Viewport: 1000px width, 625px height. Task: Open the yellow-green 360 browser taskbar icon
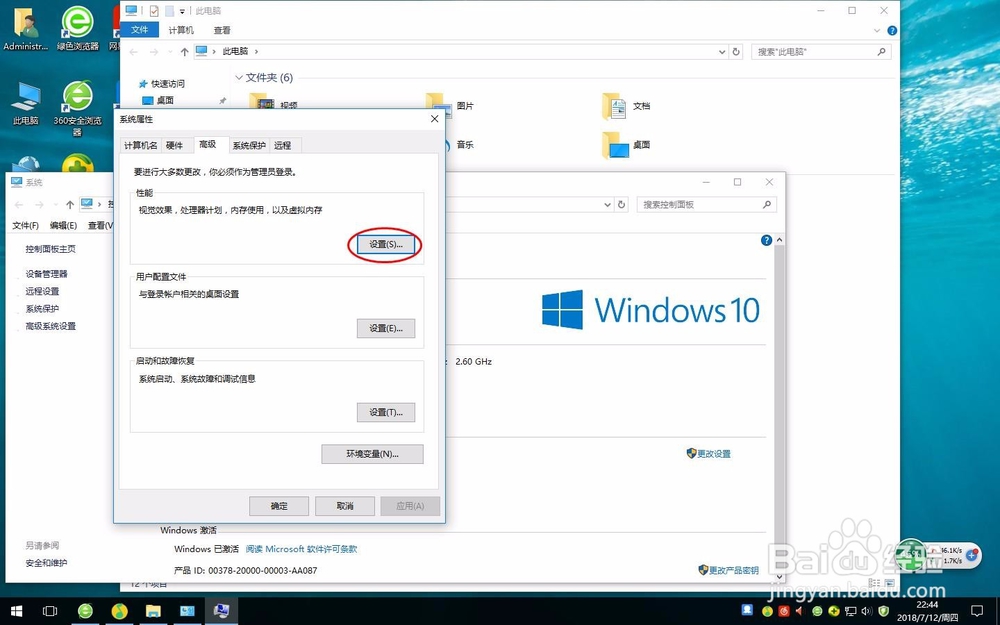pos(119,611)
